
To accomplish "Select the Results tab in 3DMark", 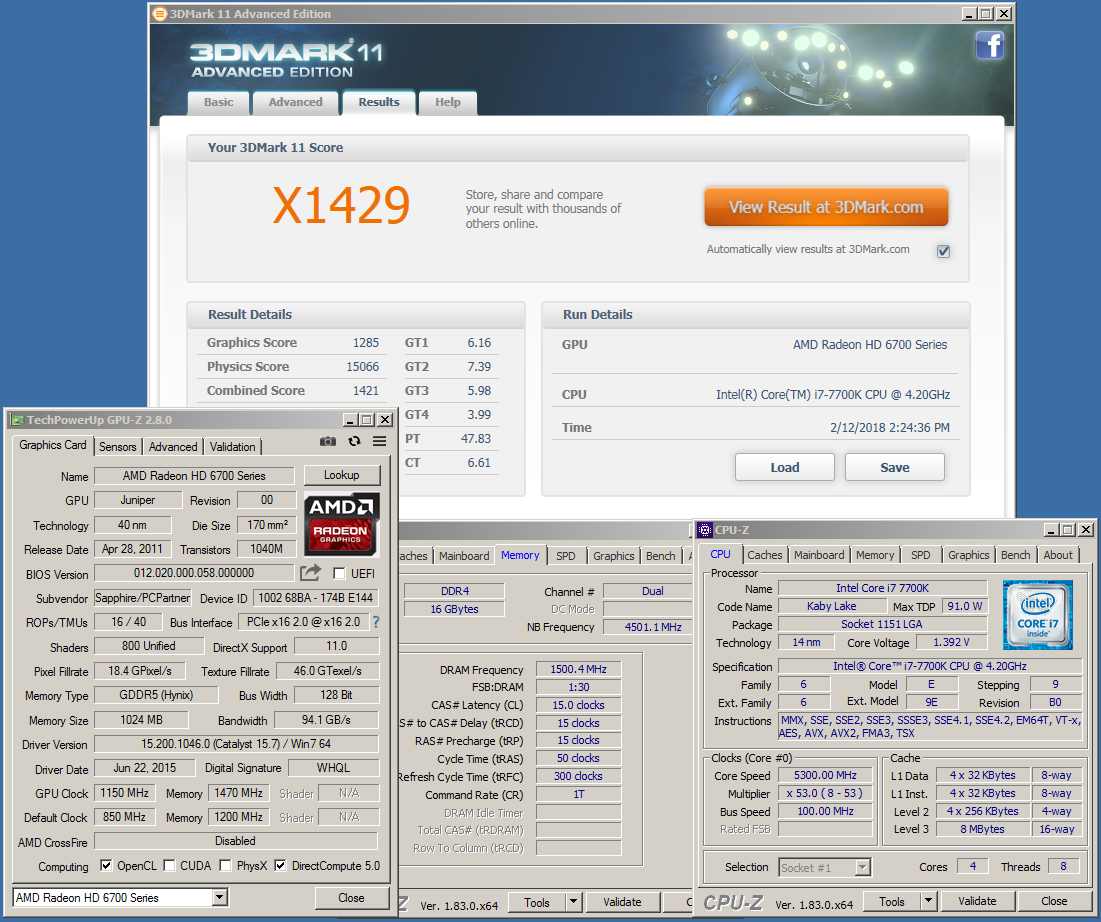I will 379,103.
